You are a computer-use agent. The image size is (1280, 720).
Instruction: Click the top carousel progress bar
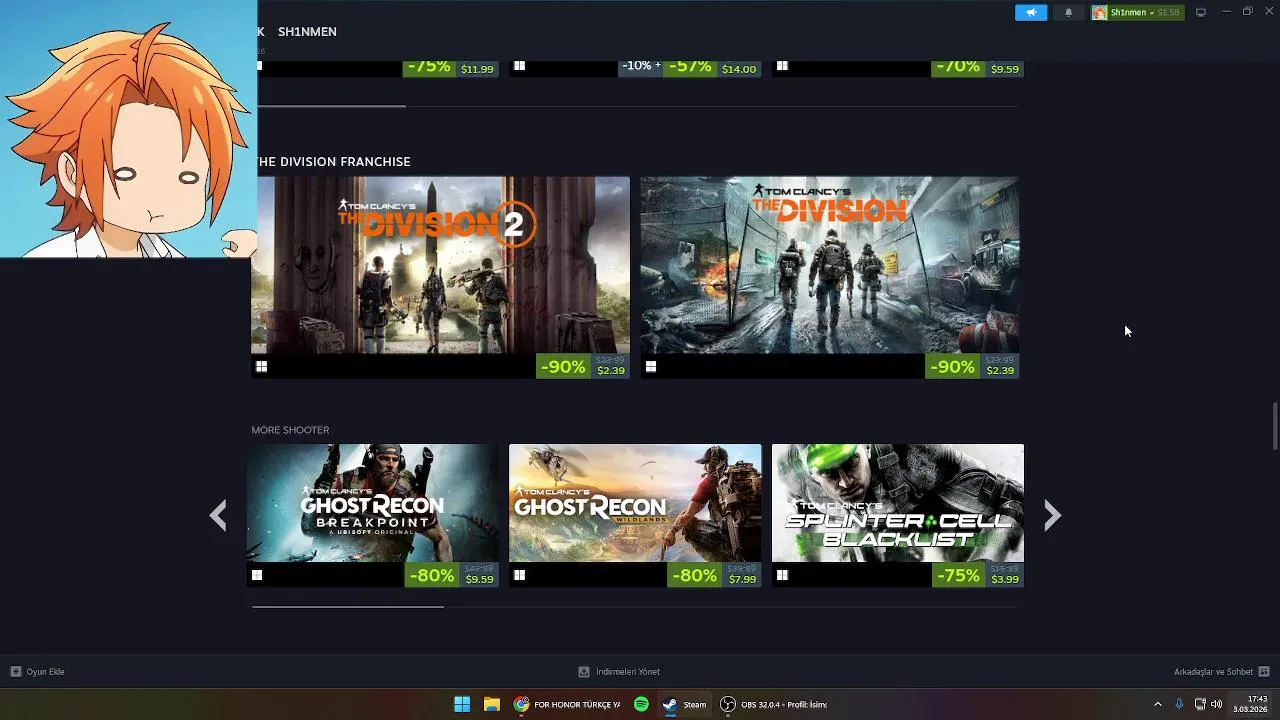635,105
